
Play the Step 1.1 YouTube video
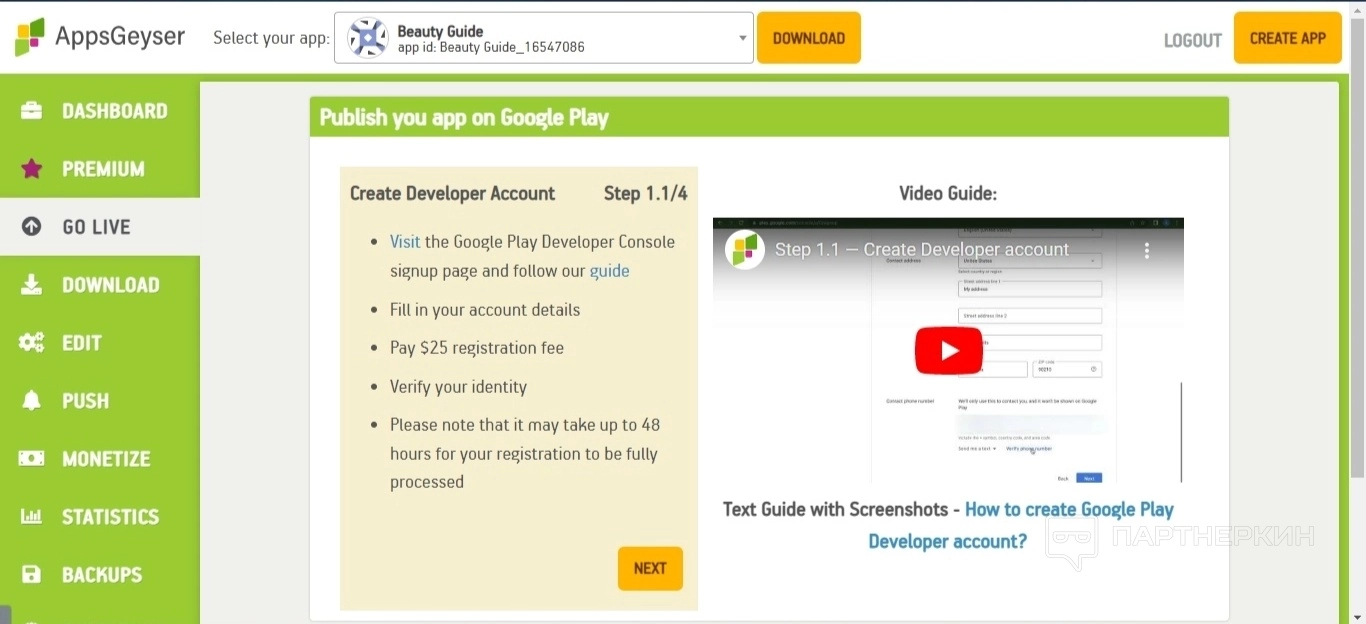point(948,351)
